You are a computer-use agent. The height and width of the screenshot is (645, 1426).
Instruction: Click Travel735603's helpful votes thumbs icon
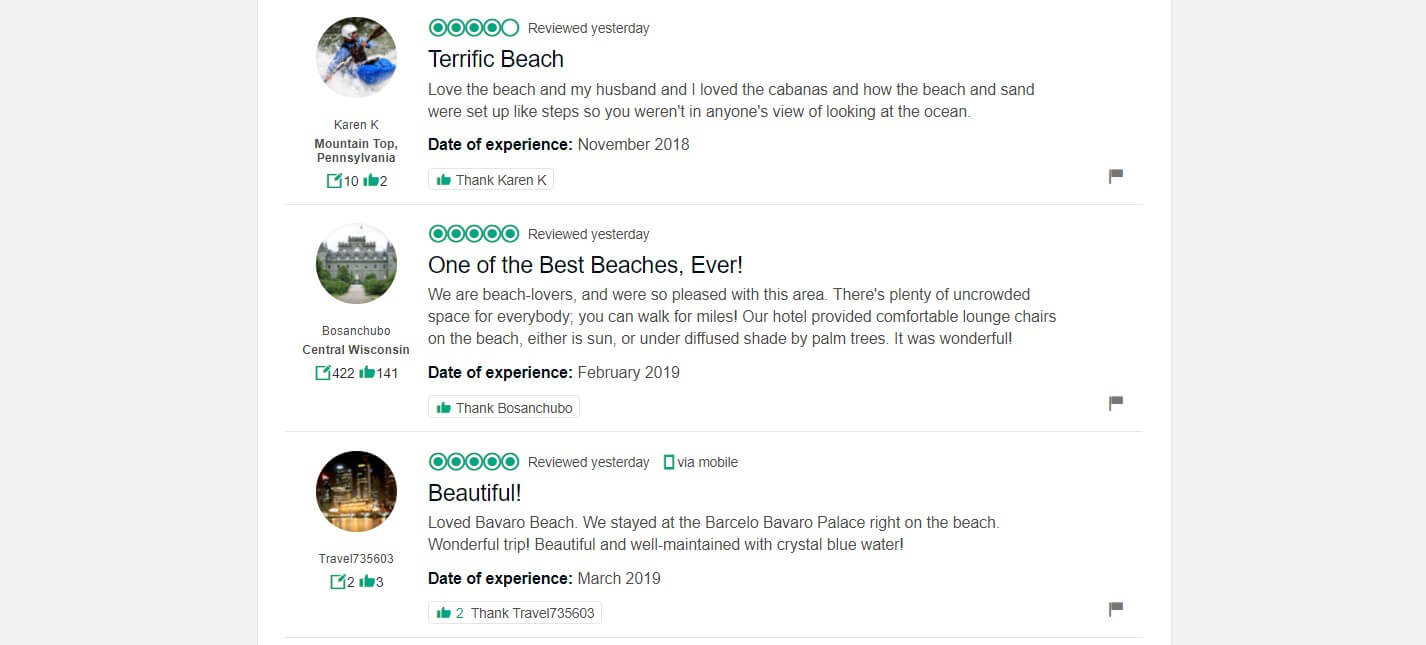pyautogui.click(x=367, y=582)
